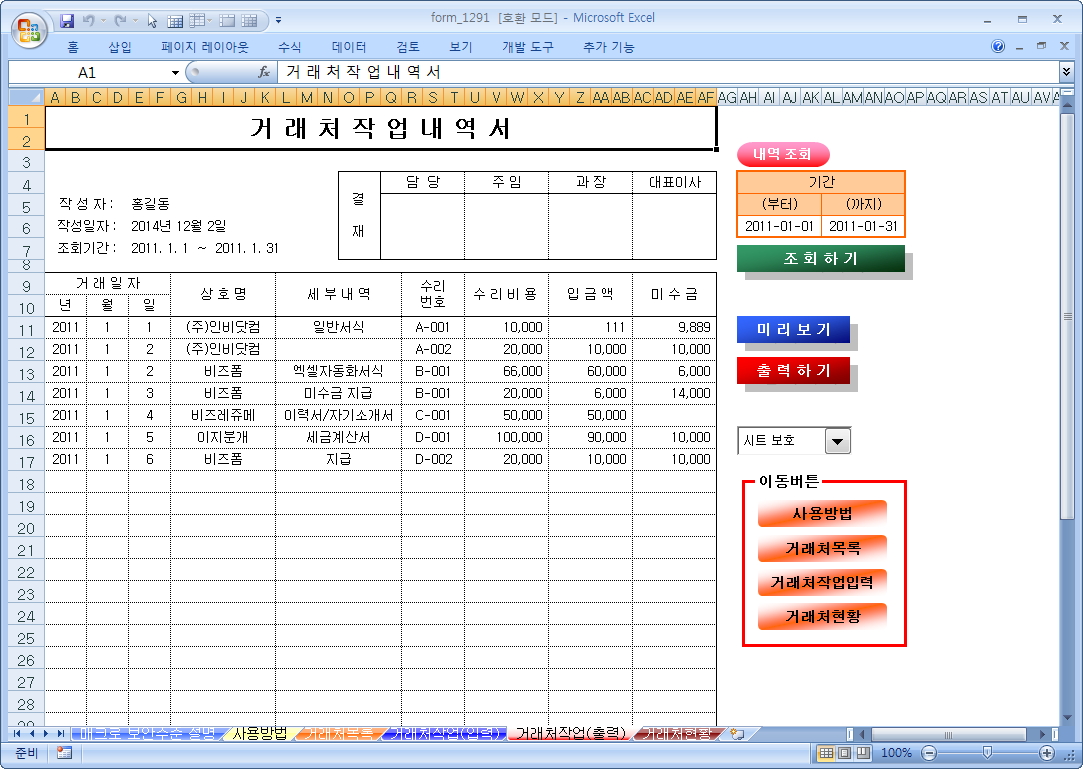Image resolution: width=1083 pixels, height=769 pixels.
Task: Save the workbook from quick access toolbar
Action: tap(67, 20)
